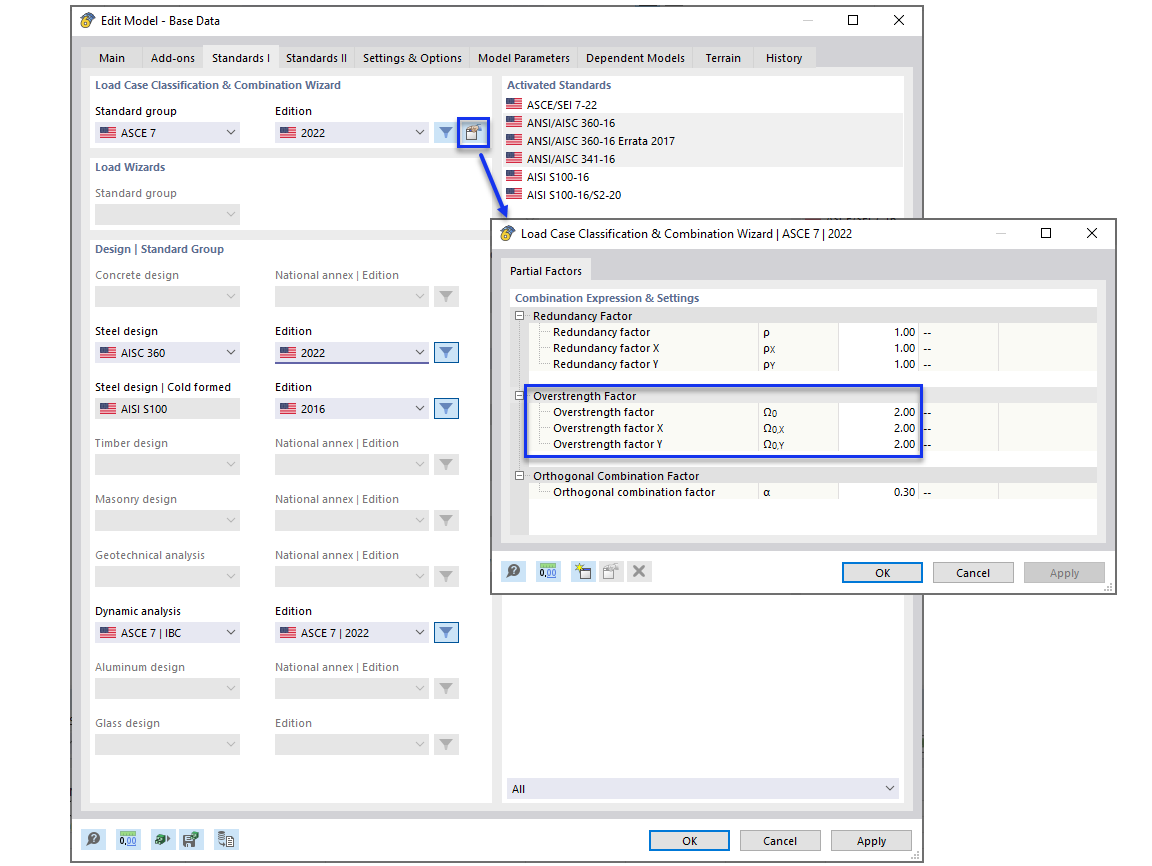Select ANSI/AISC 360-16 Errata 2017 entry

(703, 141)
